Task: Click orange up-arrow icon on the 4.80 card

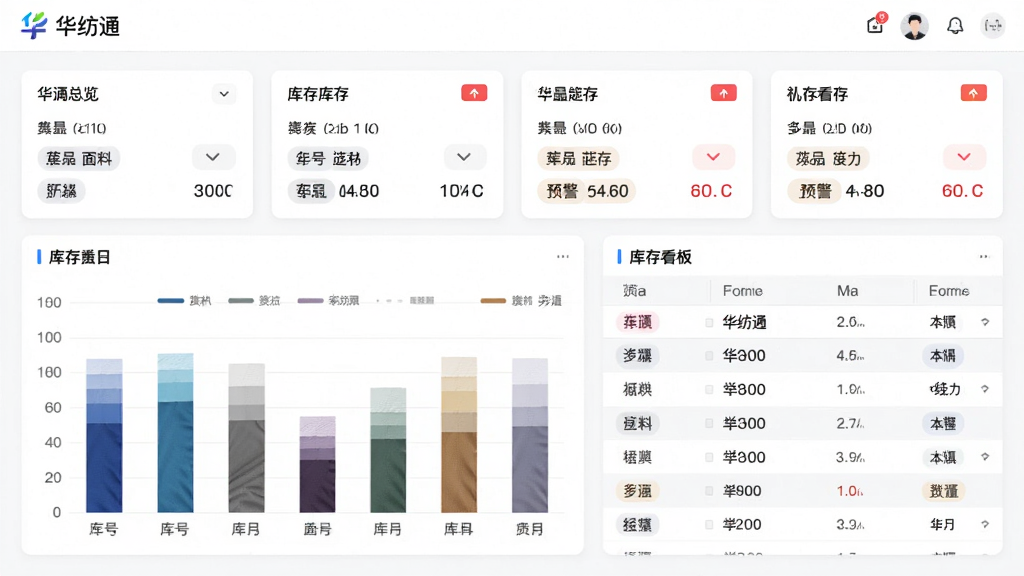Action: pos(973,93)
